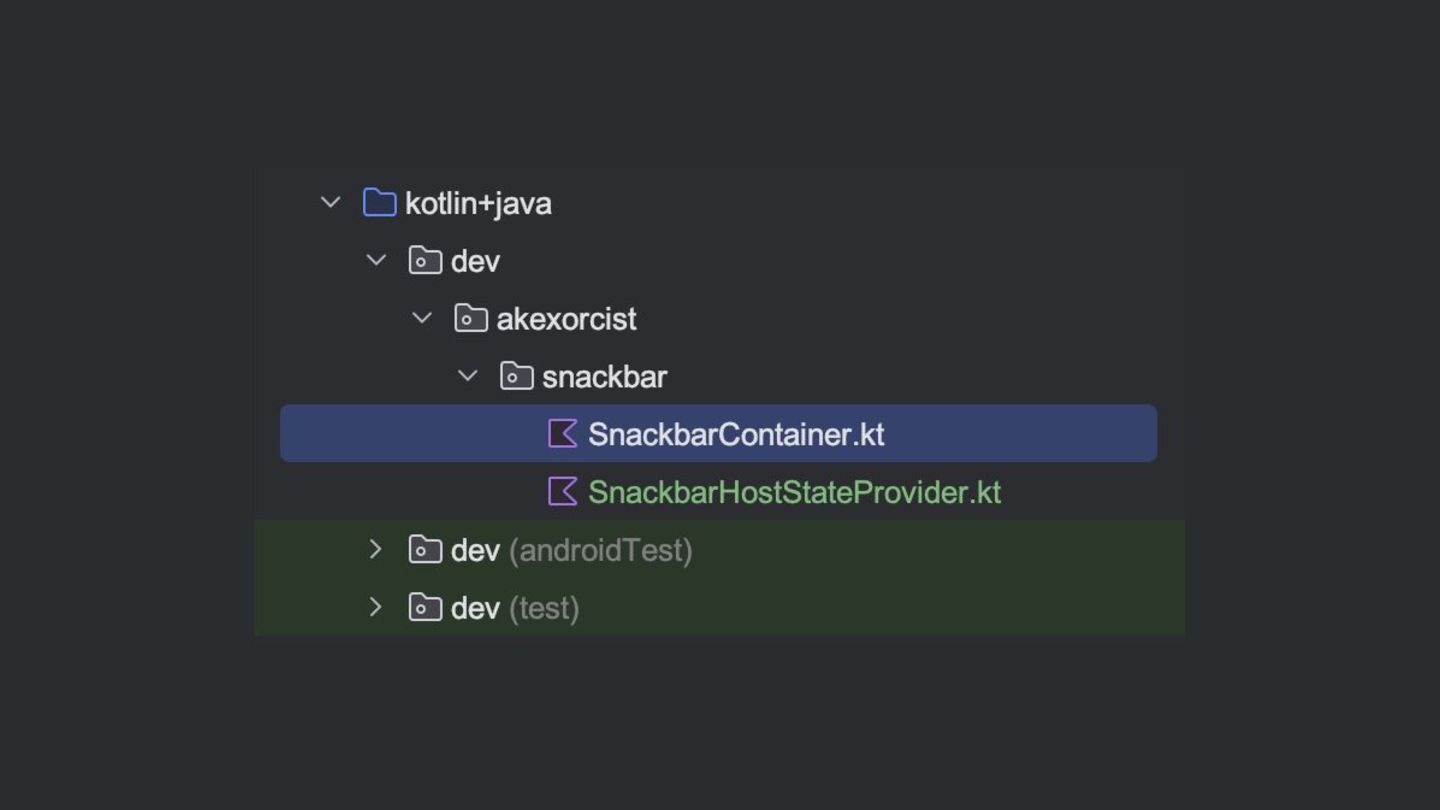
Task: Collapse the top dev package chevron
Action: point(376,261)
